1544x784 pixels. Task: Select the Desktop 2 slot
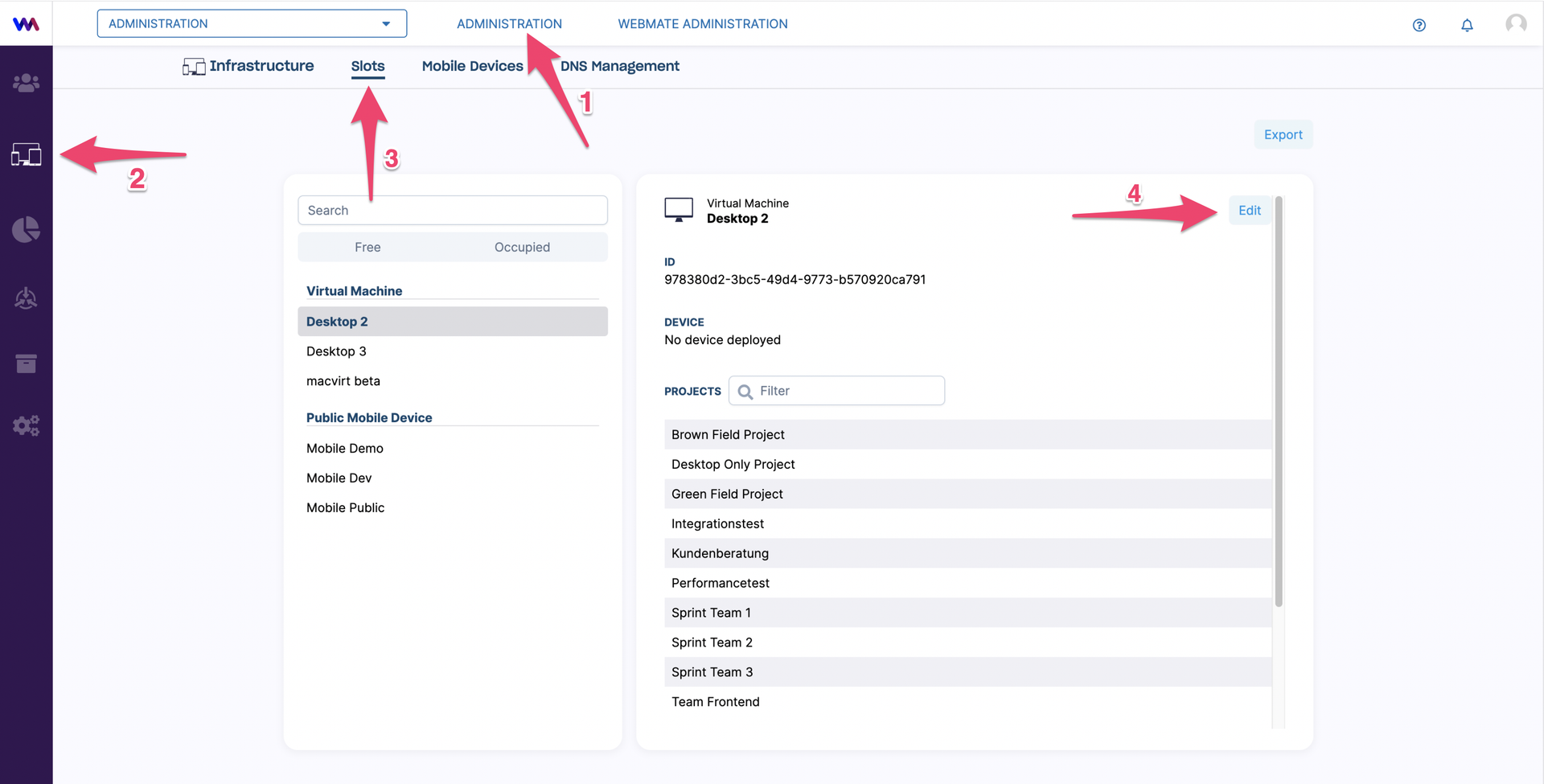[x=453, y=322]
